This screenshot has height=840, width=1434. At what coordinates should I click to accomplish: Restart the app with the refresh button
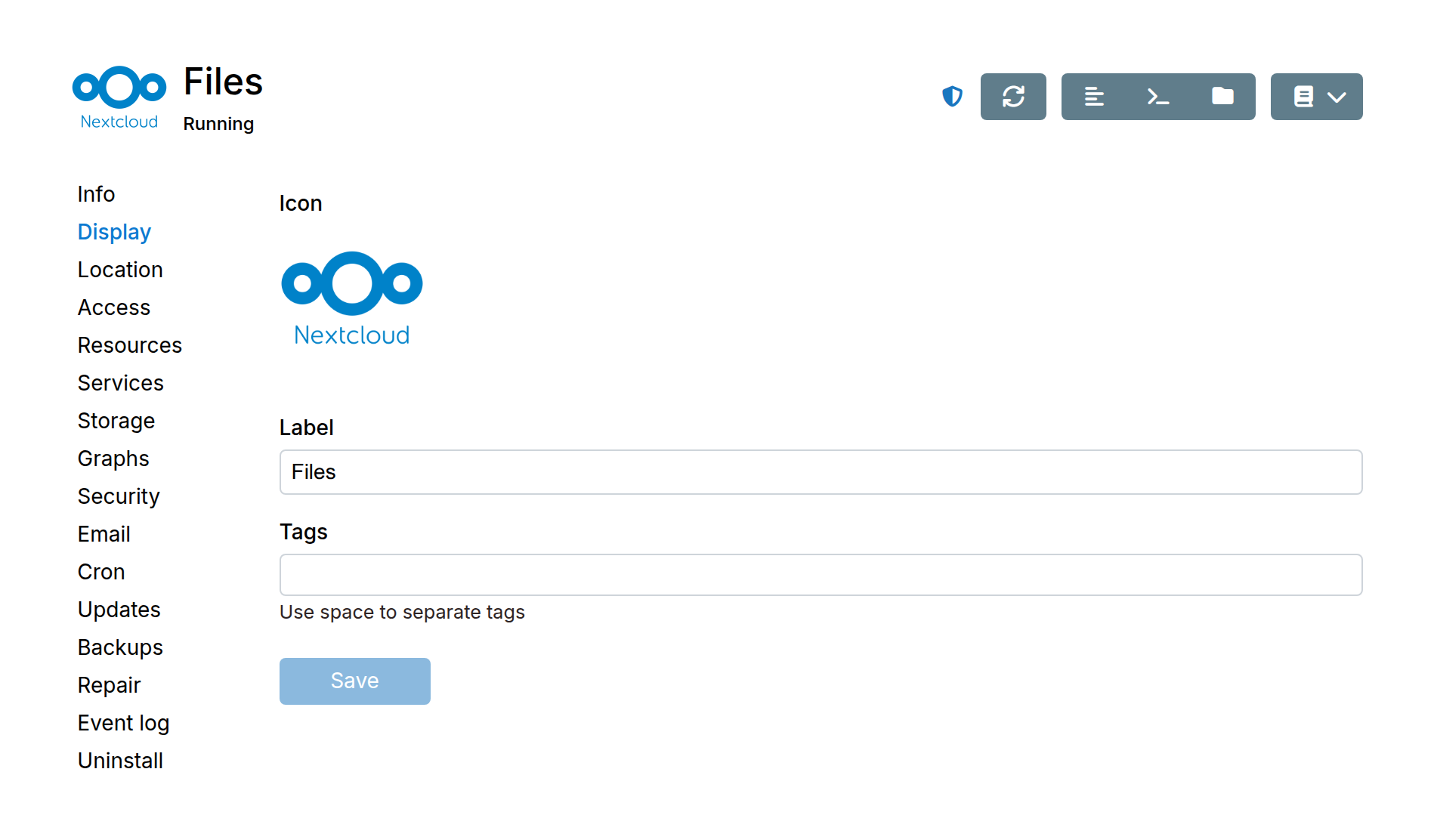(x=1013, y=97)
